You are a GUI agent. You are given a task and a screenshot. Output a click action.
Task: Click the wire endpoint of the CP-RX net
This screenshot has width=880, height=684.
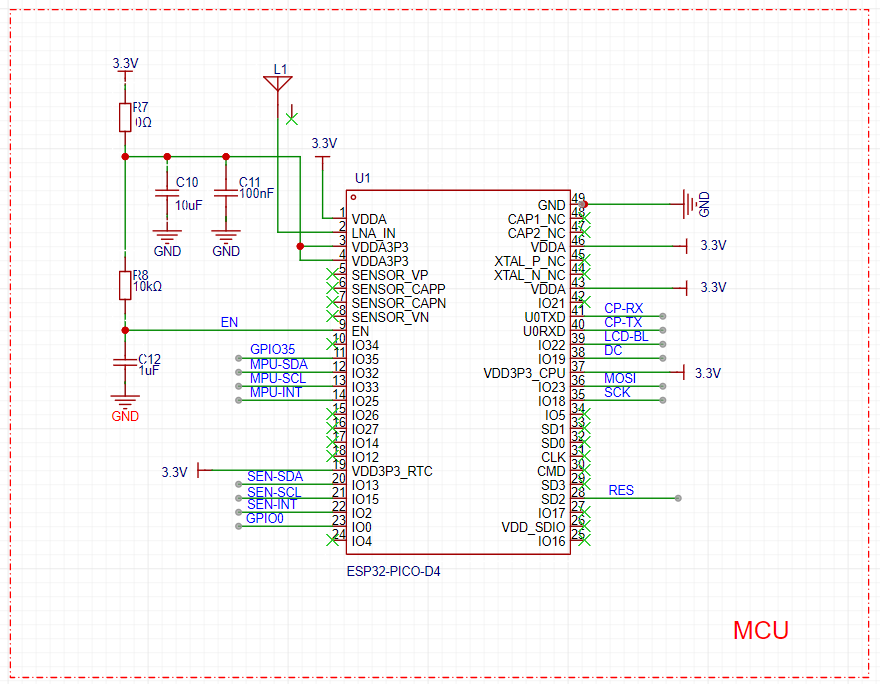tap(663, 316)
